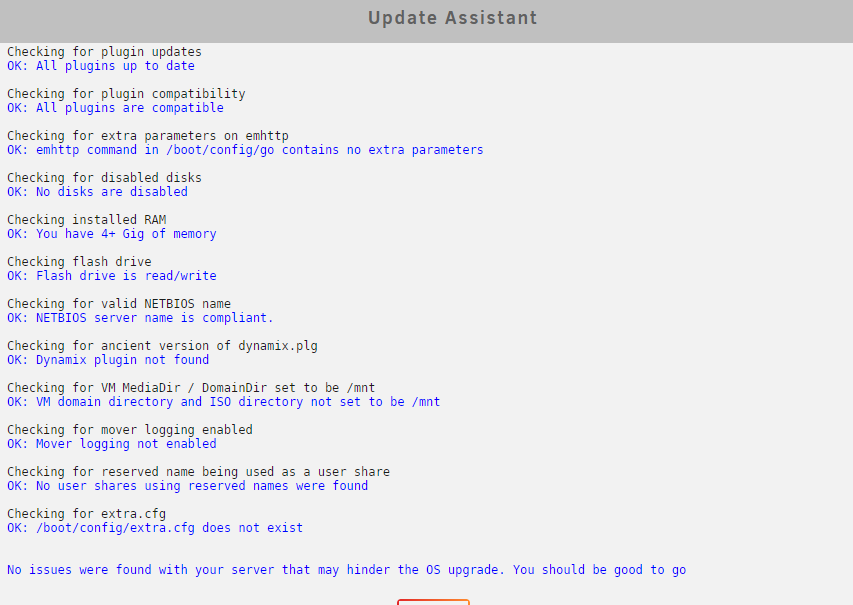
Task: Click 'Checking for ancient version of dynamix.plg'
Action: (x=162, y=345)
